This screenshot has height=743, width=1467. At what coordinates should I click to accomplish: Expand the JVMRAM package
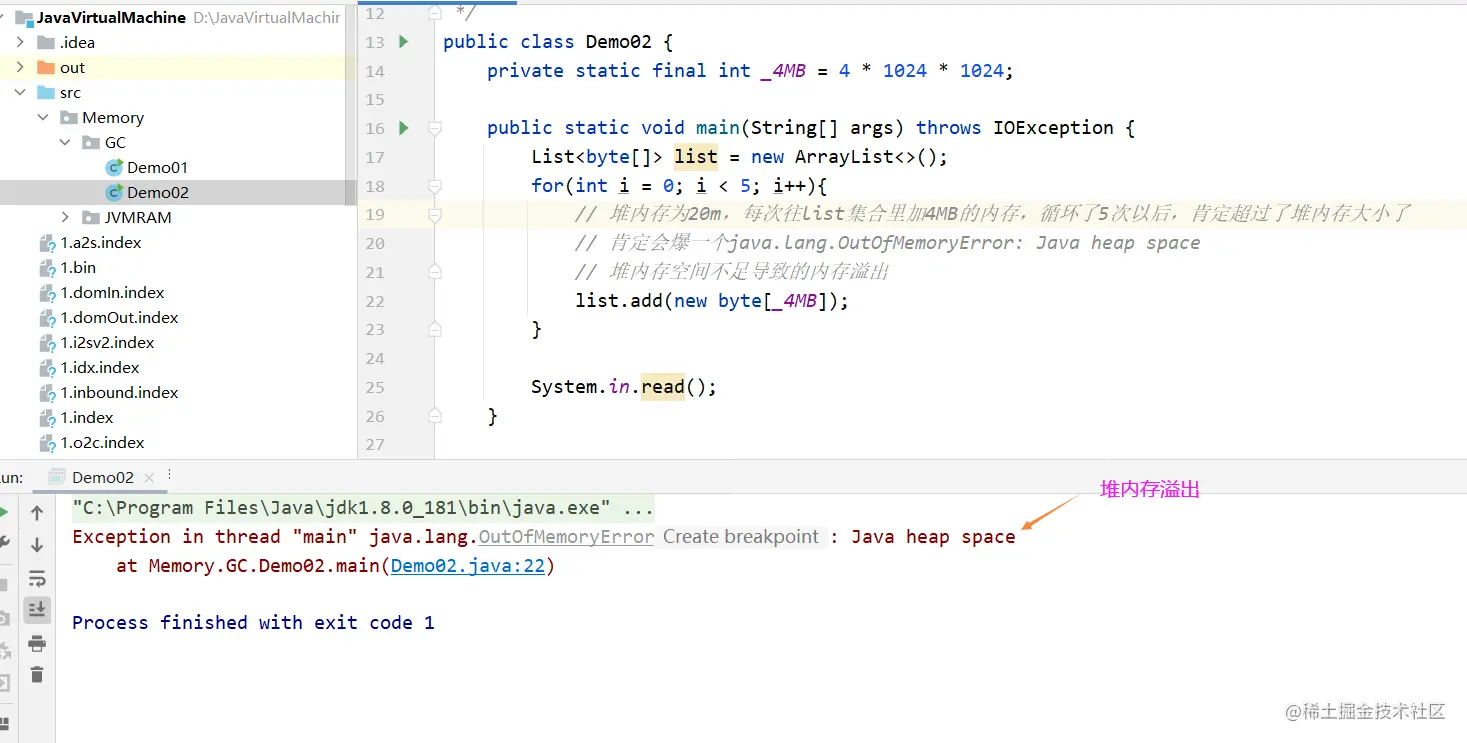coord(65,217)
